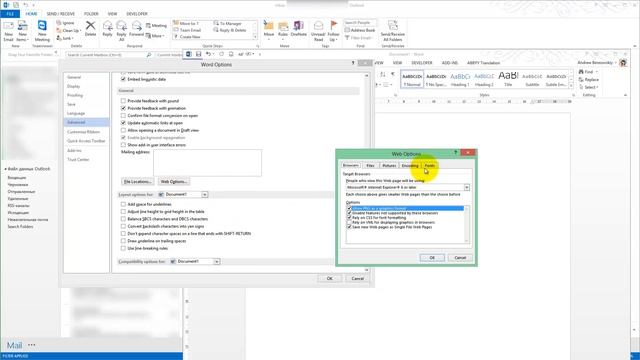This screenshot has width=640, height=360.
Task: Enable Provide feedback with sound
Action: (123, 101)
